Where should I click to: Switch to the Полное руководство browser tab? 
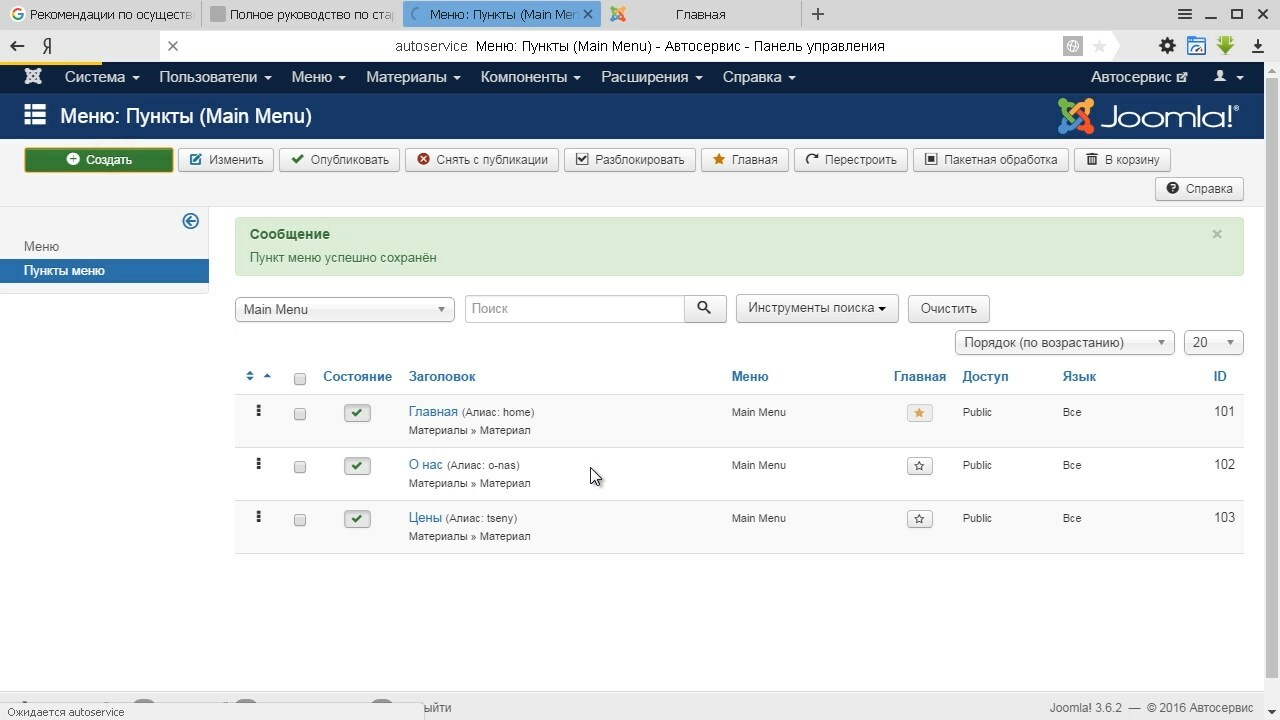point(302,14)
